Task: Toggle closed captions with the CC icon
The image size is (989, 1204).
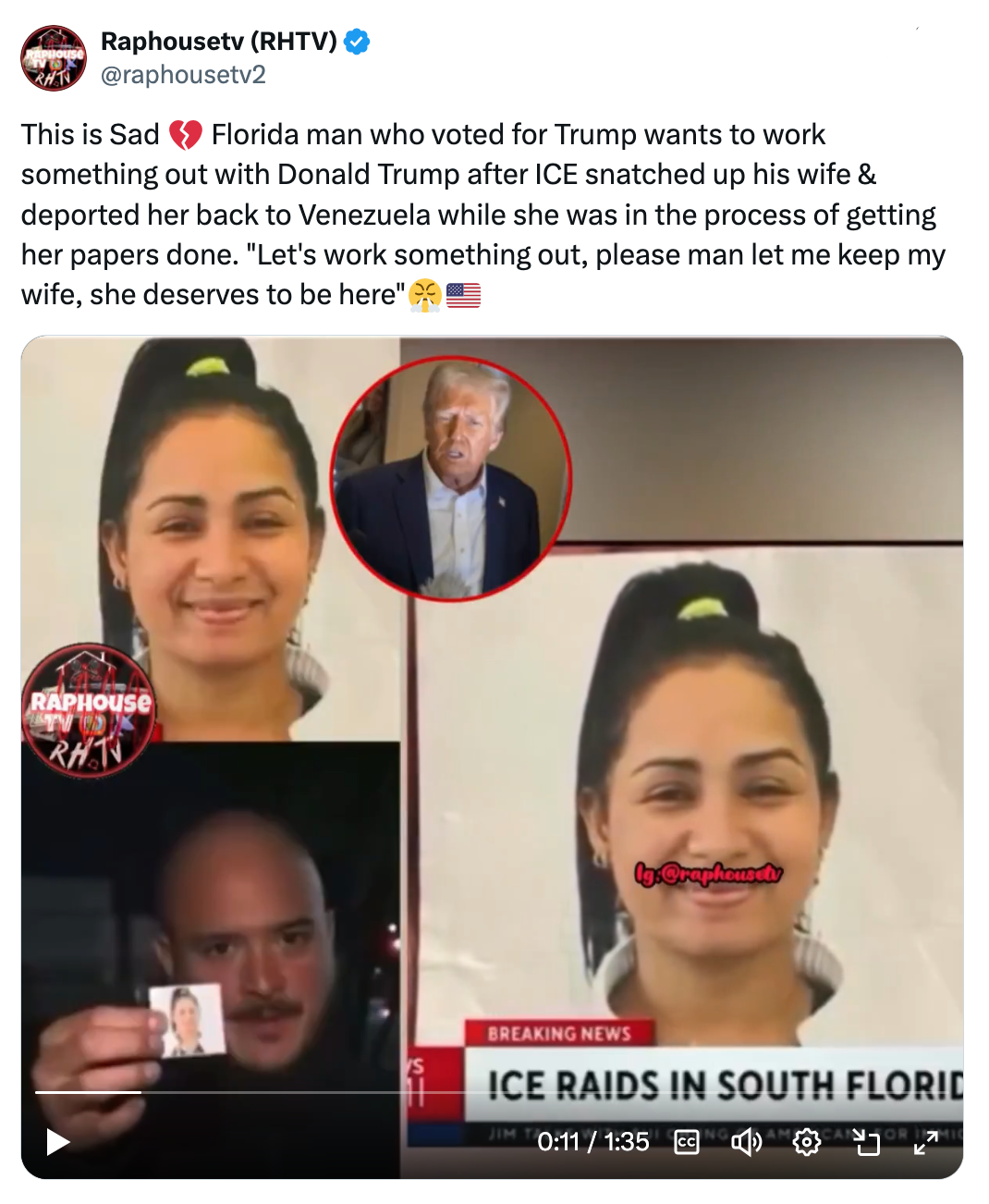Action: [687, 1142]
